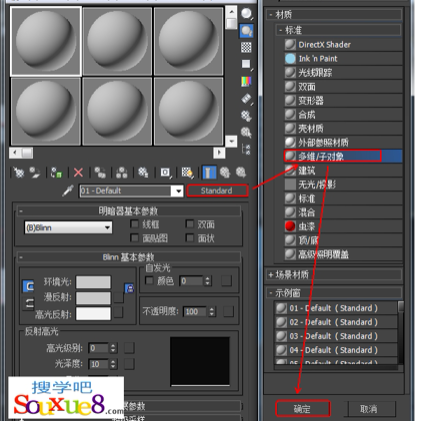Click the 高光反射 color swatch
Viewport: 441px width, 421px height.
93,314
